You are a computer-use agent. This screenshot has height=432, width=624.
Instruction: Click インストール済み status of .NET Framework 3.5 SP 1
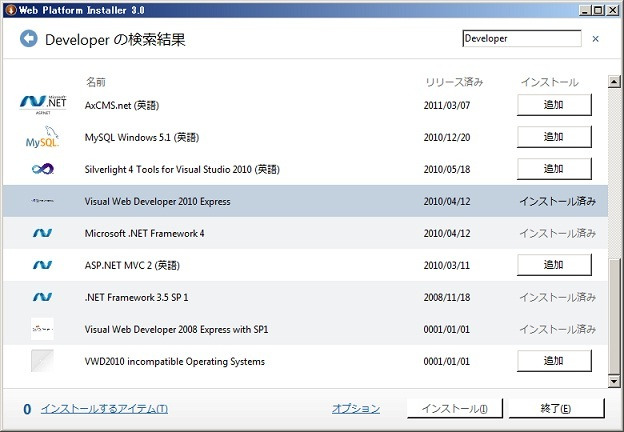click(557, 298)
